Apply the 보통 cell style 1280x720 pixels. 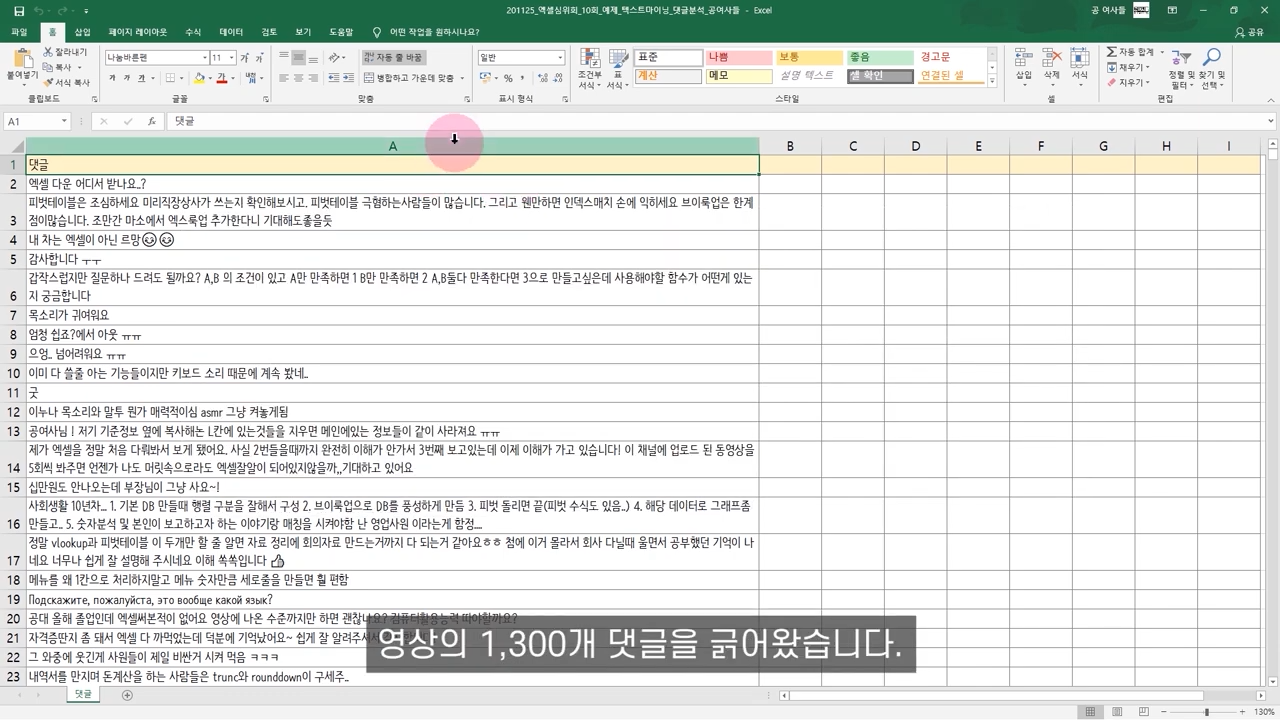coord(809,58)
